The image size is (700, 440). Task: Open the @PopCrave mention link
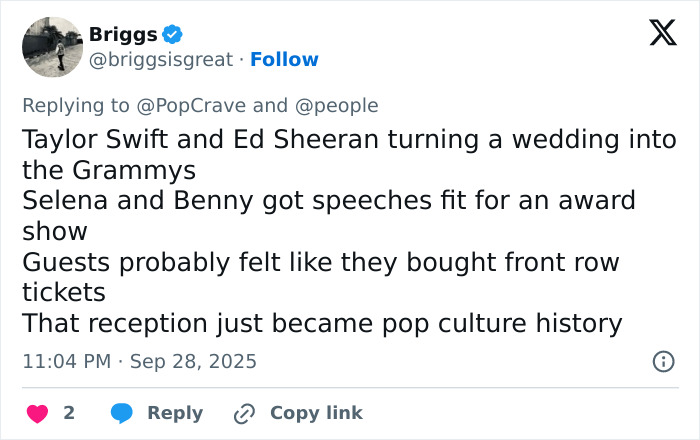192,105
